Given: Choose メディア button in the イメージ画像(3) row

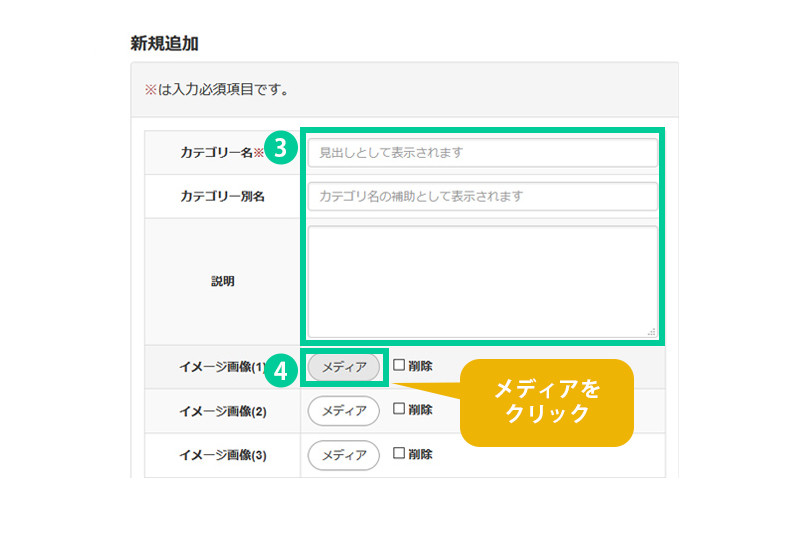Looking at the screenshot, I should pos(344,454).
